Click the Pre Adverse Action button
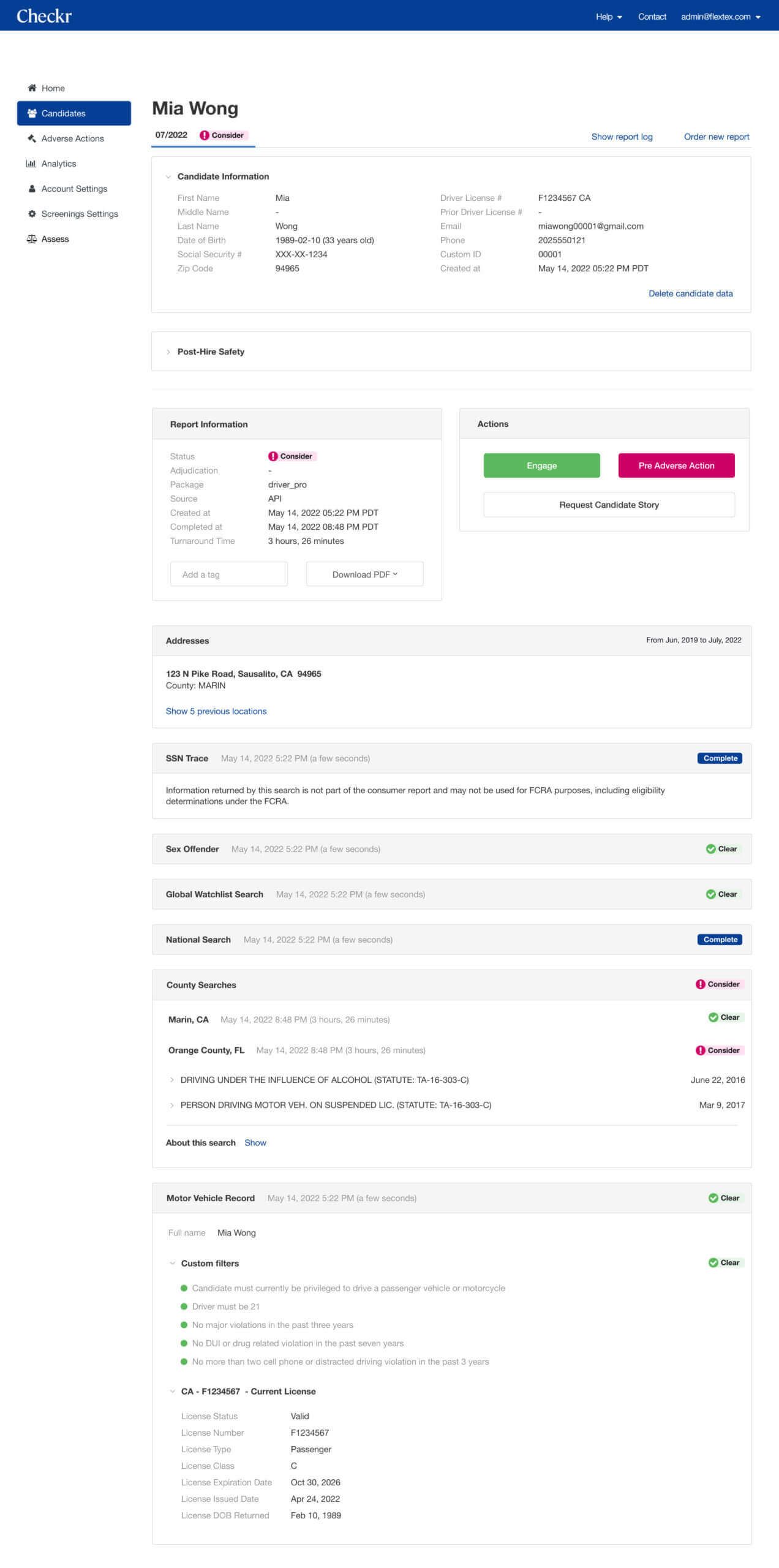Image resolution: width=779 pixels, height=1568 pixels. [677, 466]
